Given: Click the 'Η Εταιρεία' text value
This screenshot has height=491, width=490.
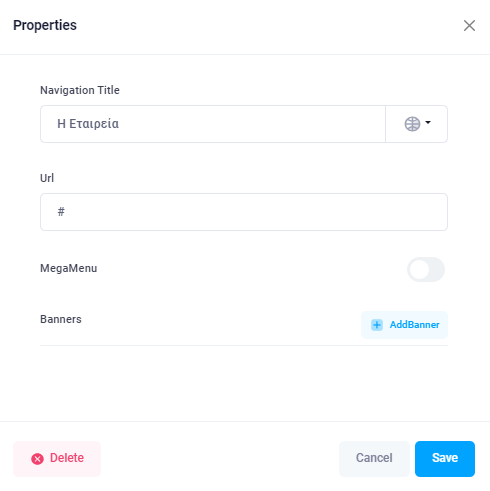Looking at the screenshot, I should click(88, 124).
